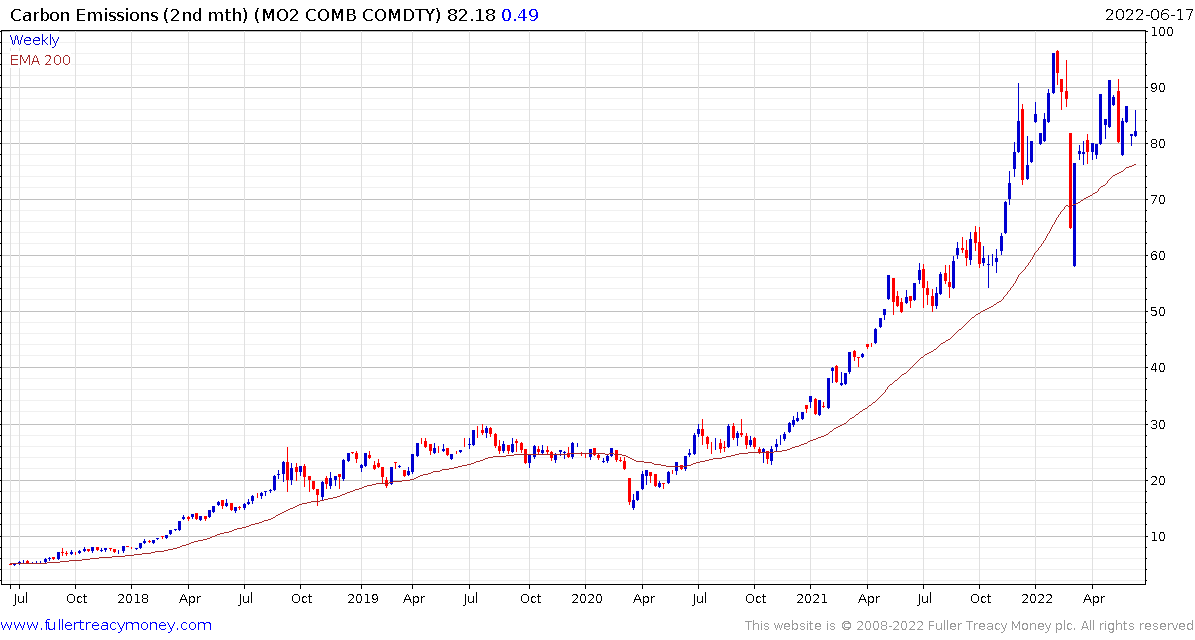Click the y-axis label 30
Viewport: 1195px width, 640px height.
click(1160, 424)
